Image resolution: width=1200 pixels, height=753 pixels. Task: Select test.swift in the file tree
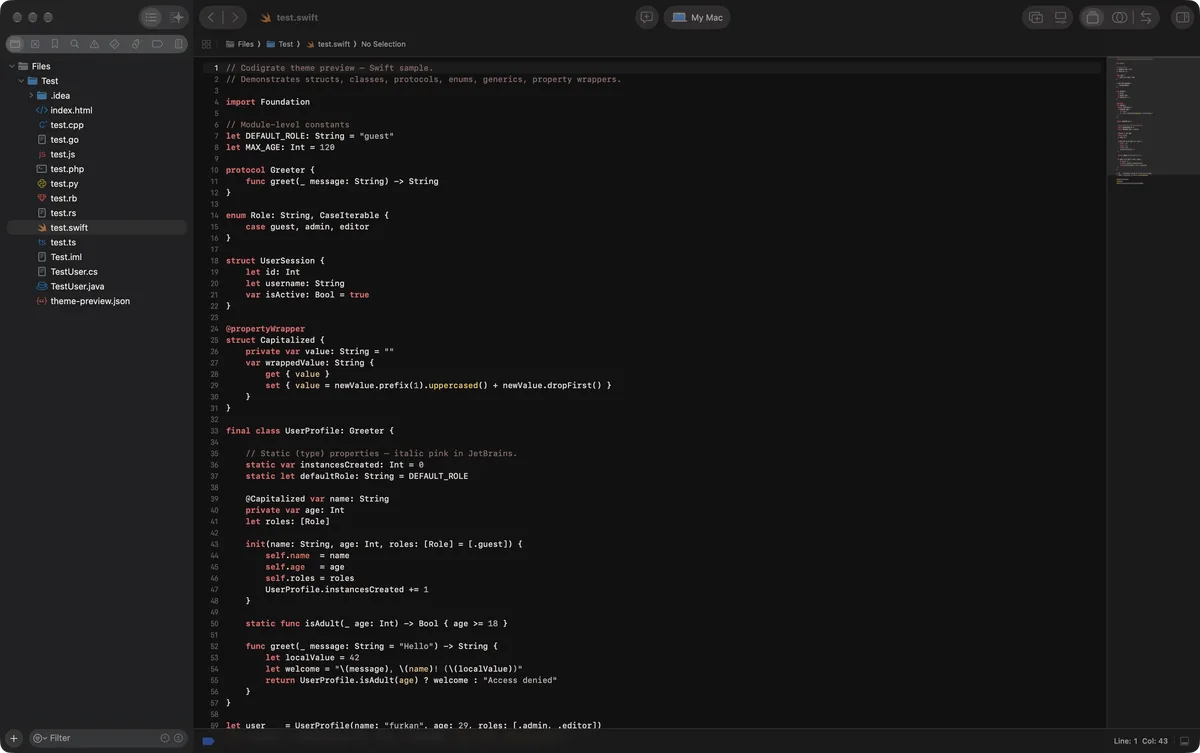click(x=97, y=228)
